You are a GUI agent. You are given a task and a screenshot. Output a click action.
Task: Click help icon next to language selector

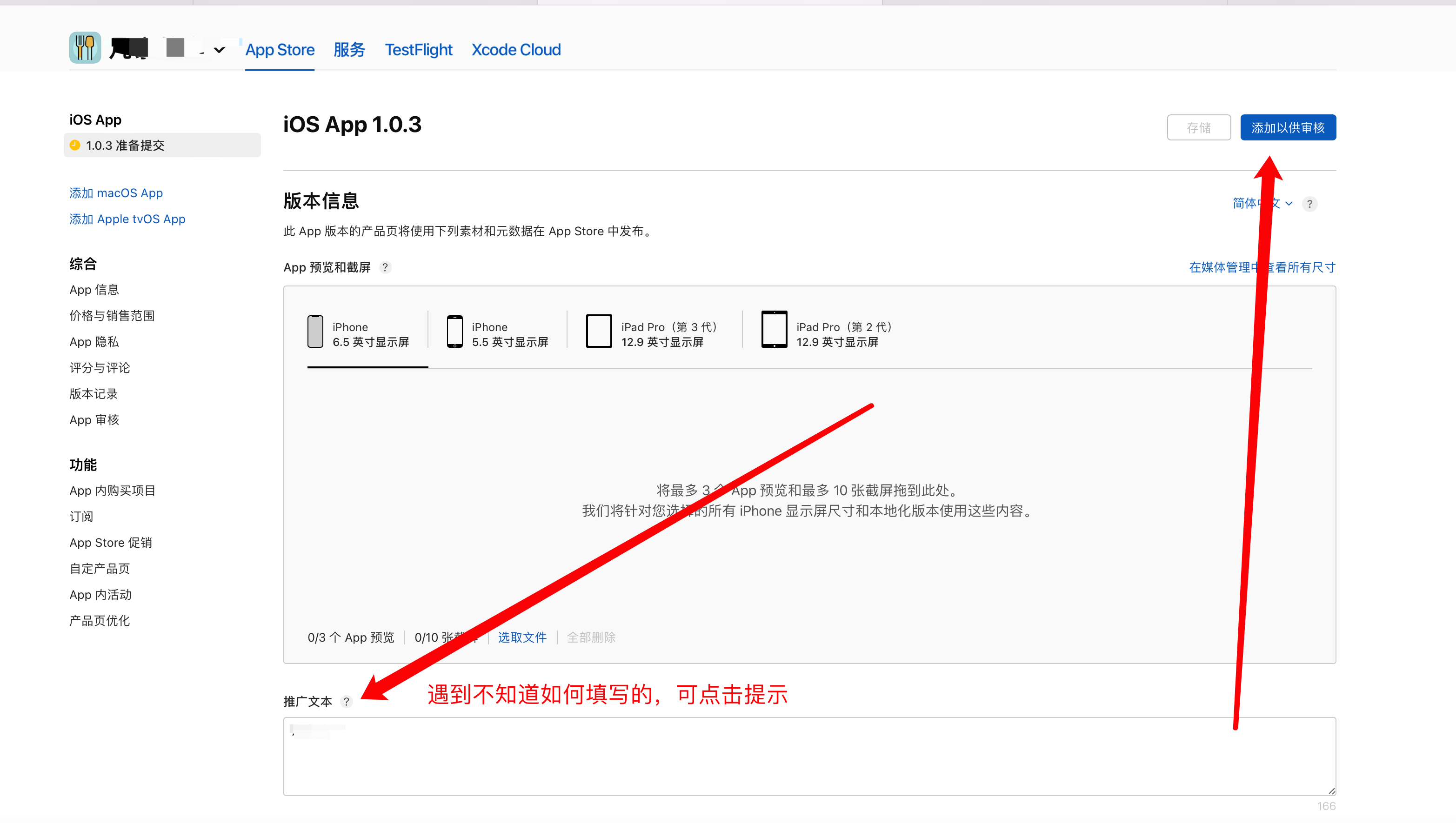[1309, 204]
